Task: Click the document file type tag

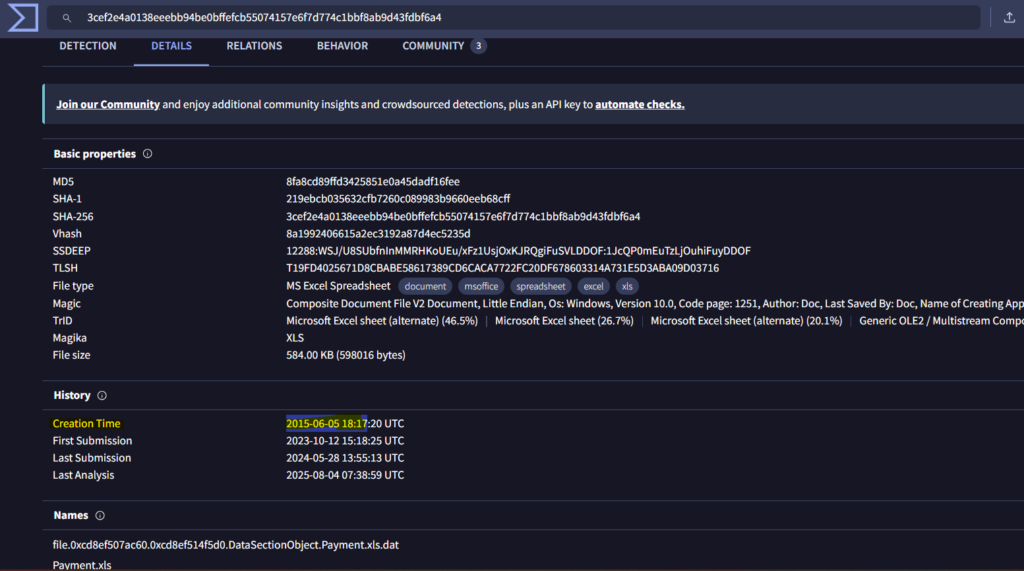Action: tap(425, 286)
